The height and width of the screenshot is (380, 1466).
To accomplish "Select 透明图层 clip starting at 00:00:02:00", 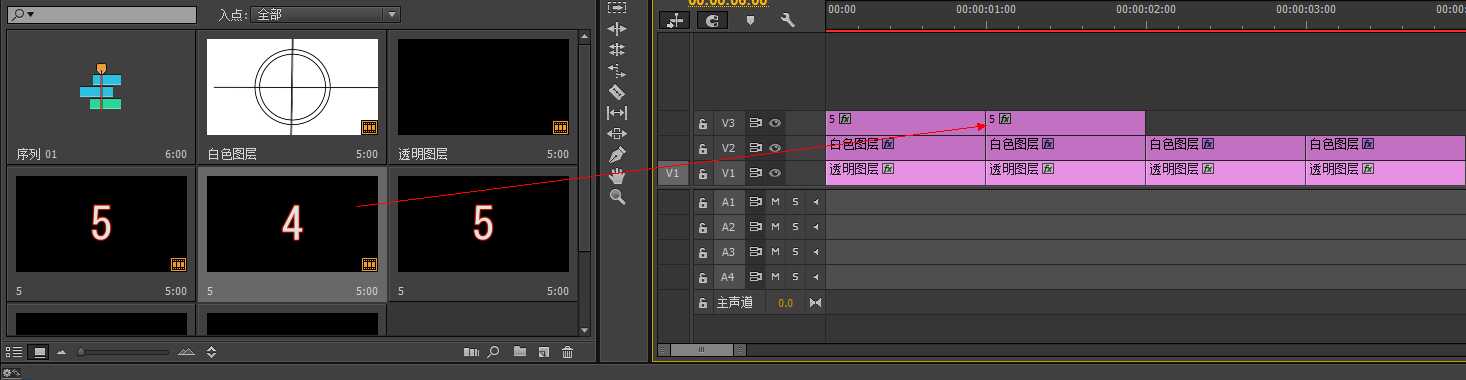I will tap(1225, 173).
